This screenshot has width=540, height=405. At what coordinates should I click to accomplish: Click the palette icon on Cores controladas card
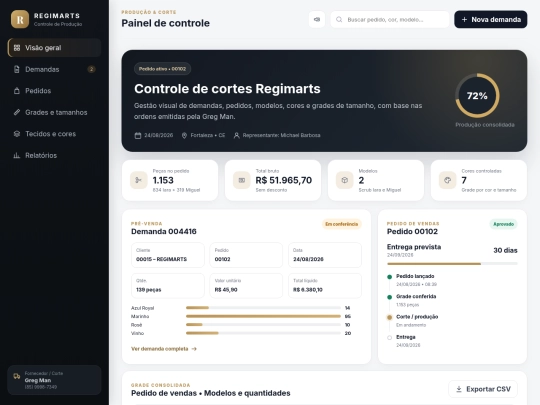coord(447,180)
